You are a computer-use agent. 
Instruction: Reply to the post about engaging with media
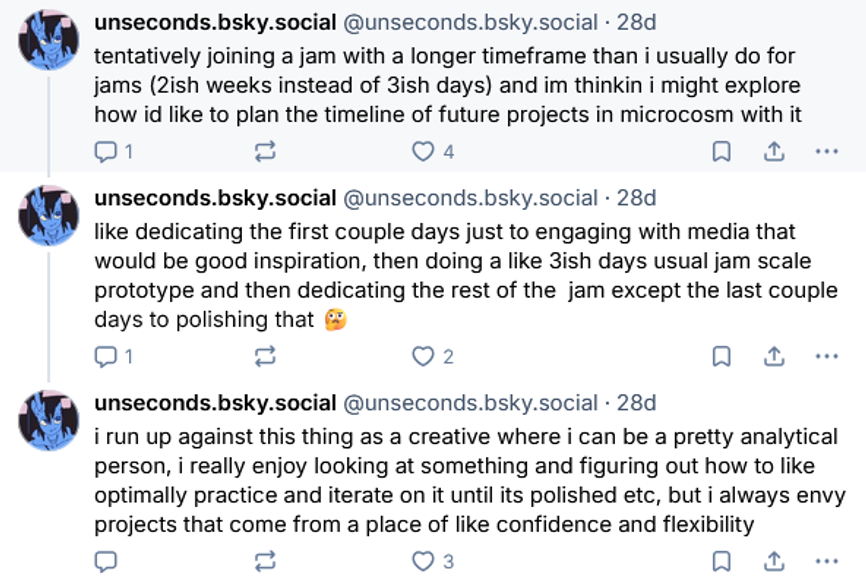pyautogui.click(x=105, y=356)
